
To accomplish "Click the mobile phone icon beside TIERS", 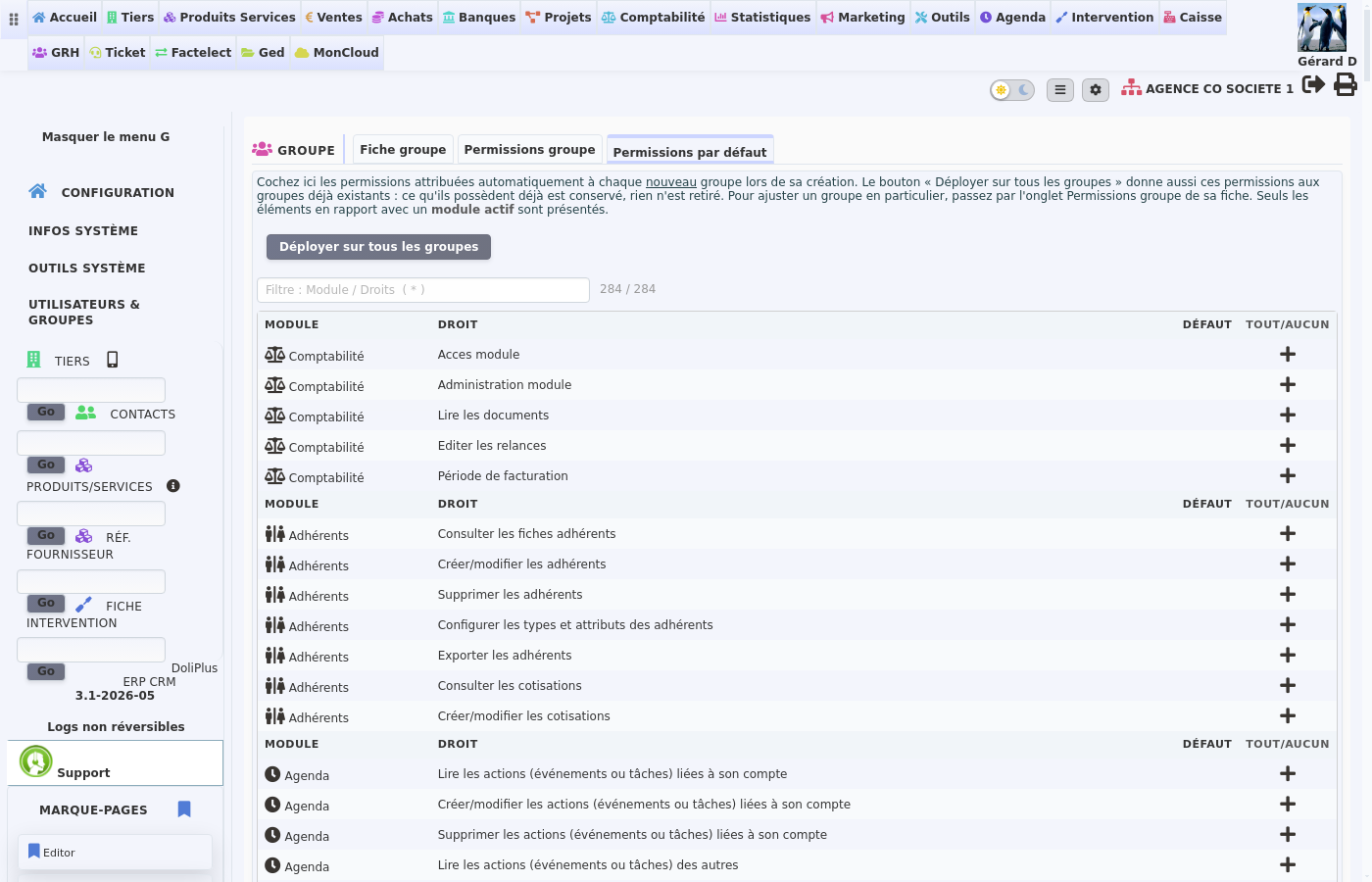I will (113, 360).
